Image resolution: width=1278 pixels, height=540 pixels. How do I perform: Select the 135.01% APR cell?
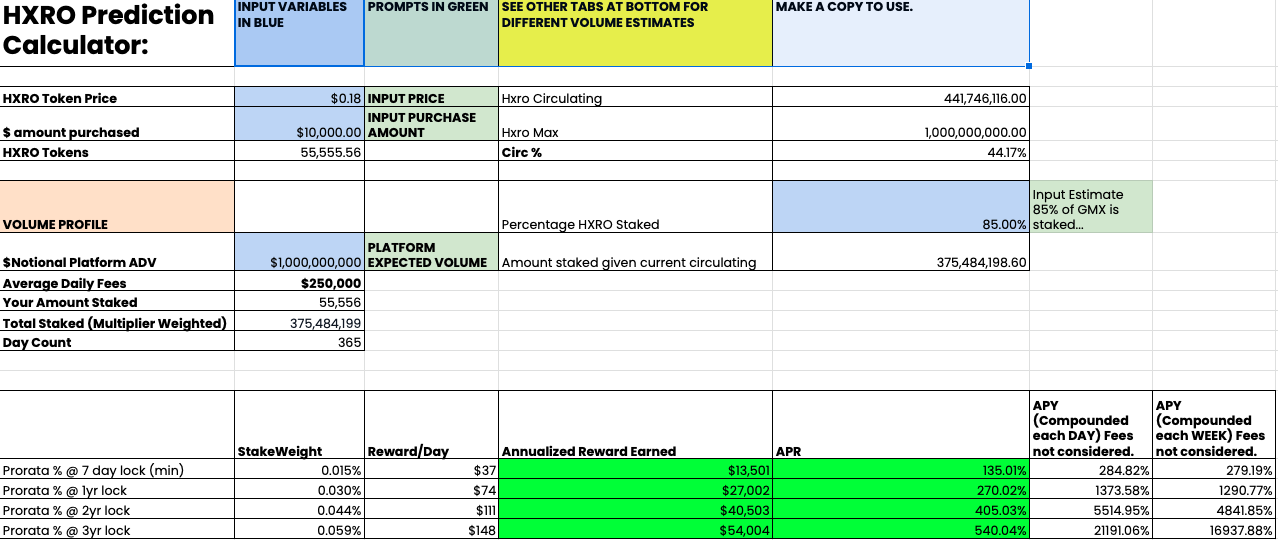click(x=901, y=470)
